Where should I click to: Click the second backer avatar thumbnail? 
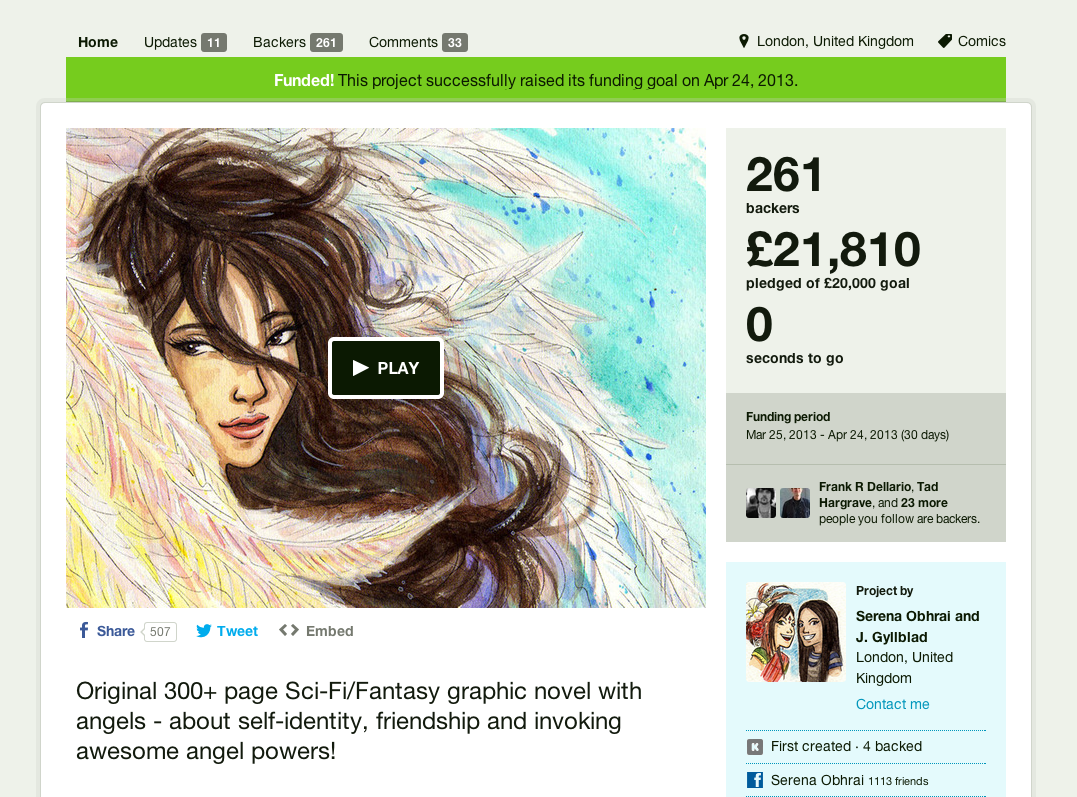click(795, 503)
